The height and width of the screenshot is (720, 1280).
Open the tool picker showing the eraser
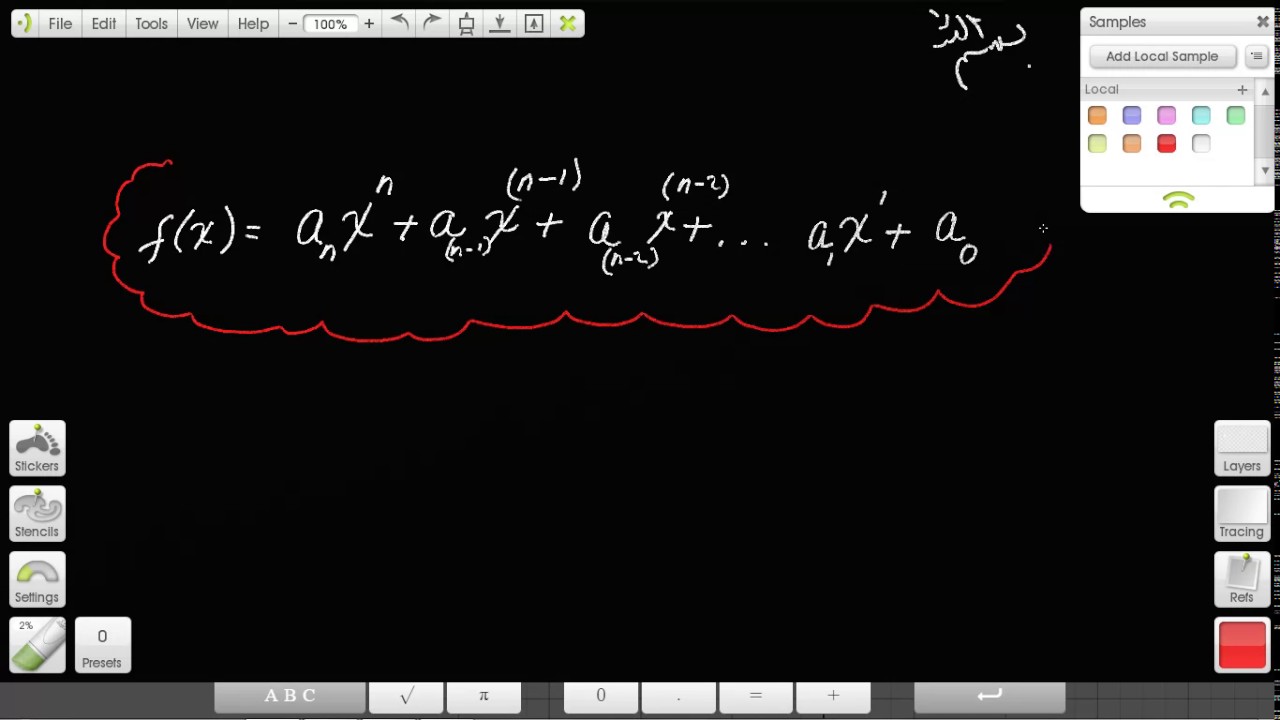tap(37, 645)
